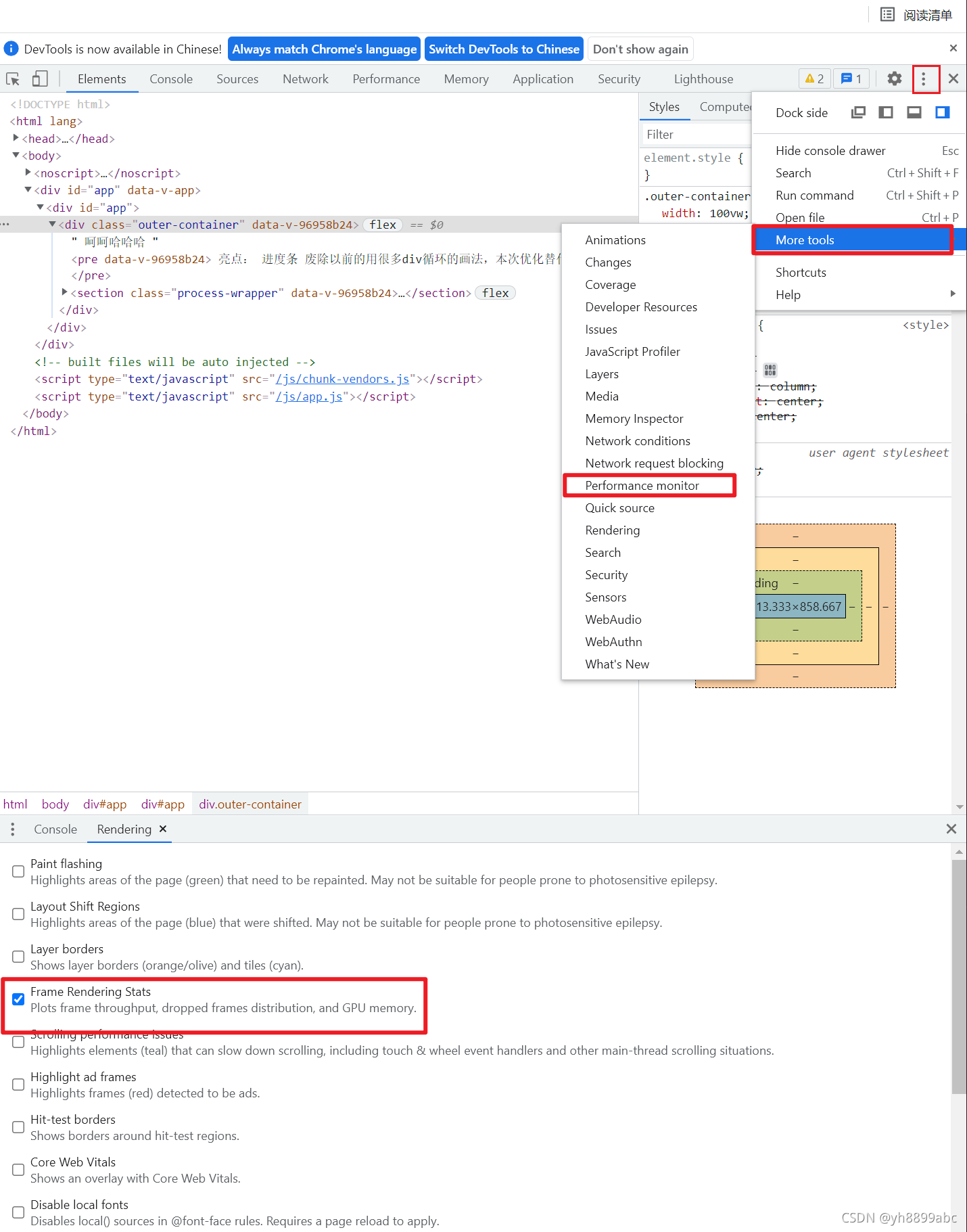Dismiss the language notification bar
Image resolution: width=967 pixels, height=1232 pixels.
[953, 49]
